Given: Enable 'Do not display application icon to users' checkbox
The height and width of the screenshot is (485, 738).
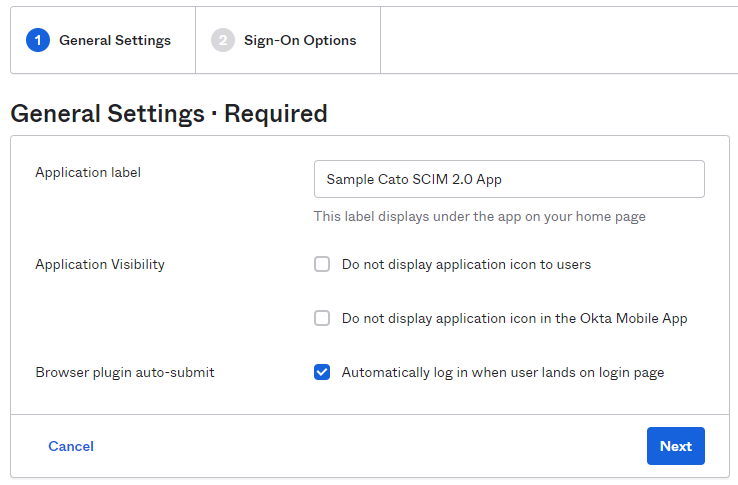Looking at the screenshot, I should click(x=322, y=265).
